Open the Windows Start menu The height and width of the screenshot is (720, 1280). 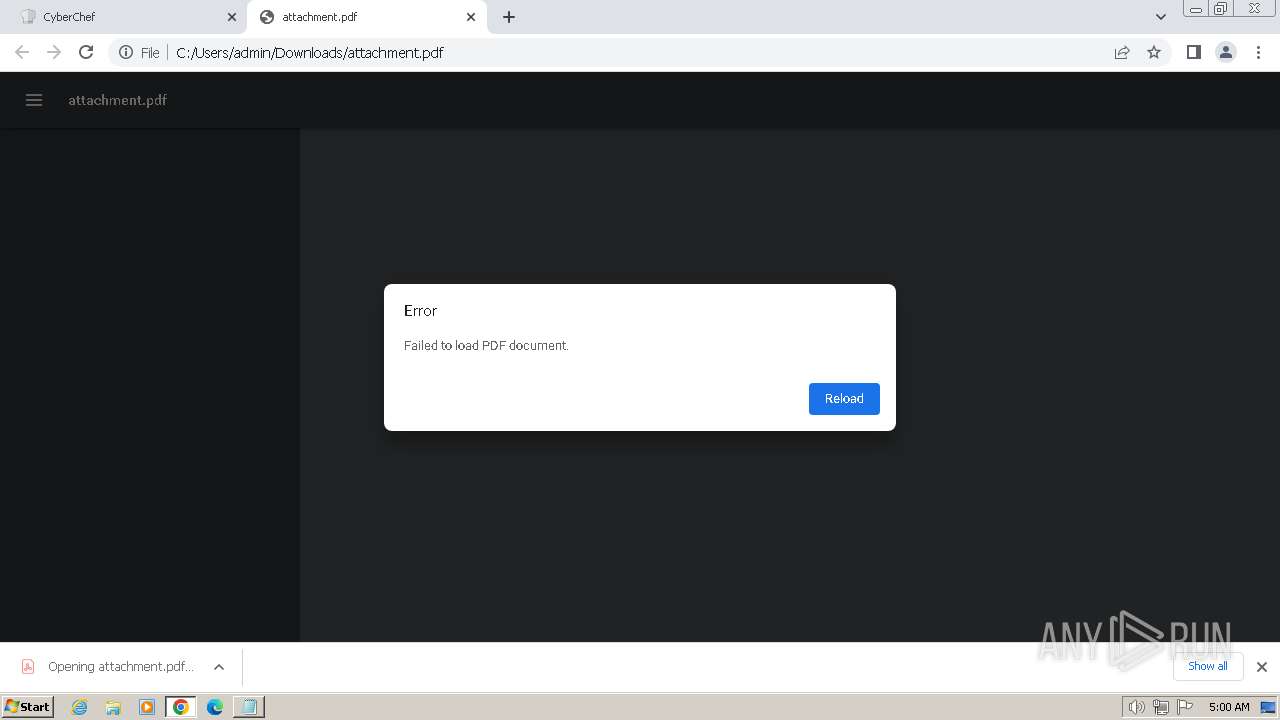[x=28, y=706]
